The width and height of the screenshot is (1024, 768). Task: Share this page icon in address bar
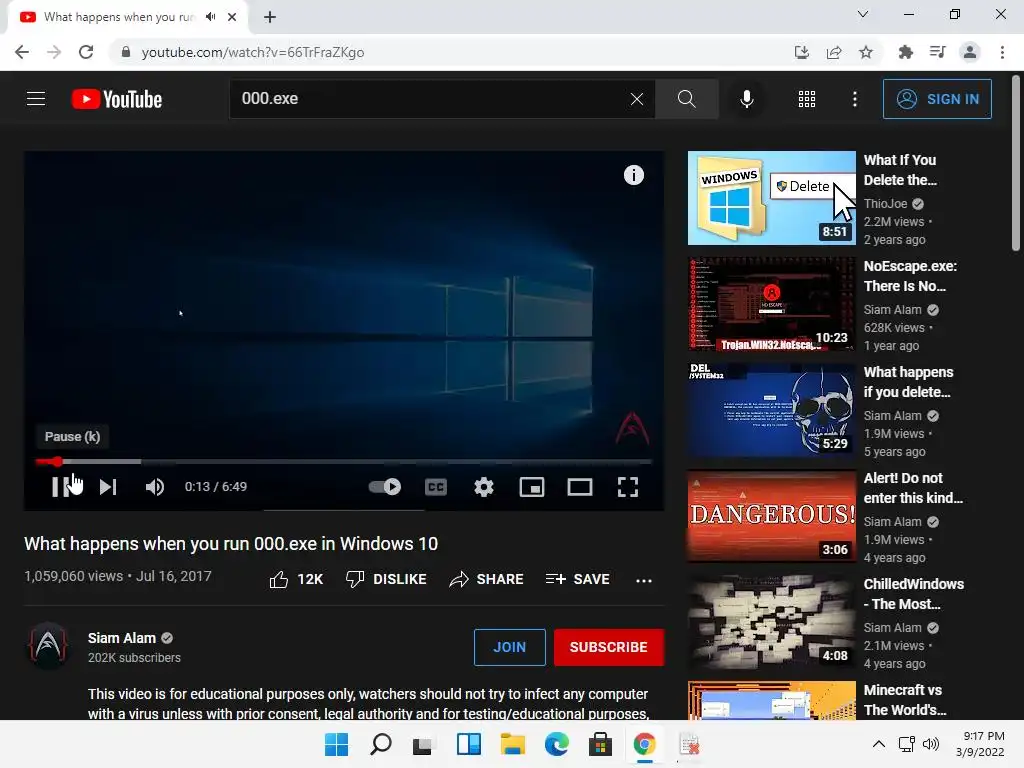pos(834,52)
